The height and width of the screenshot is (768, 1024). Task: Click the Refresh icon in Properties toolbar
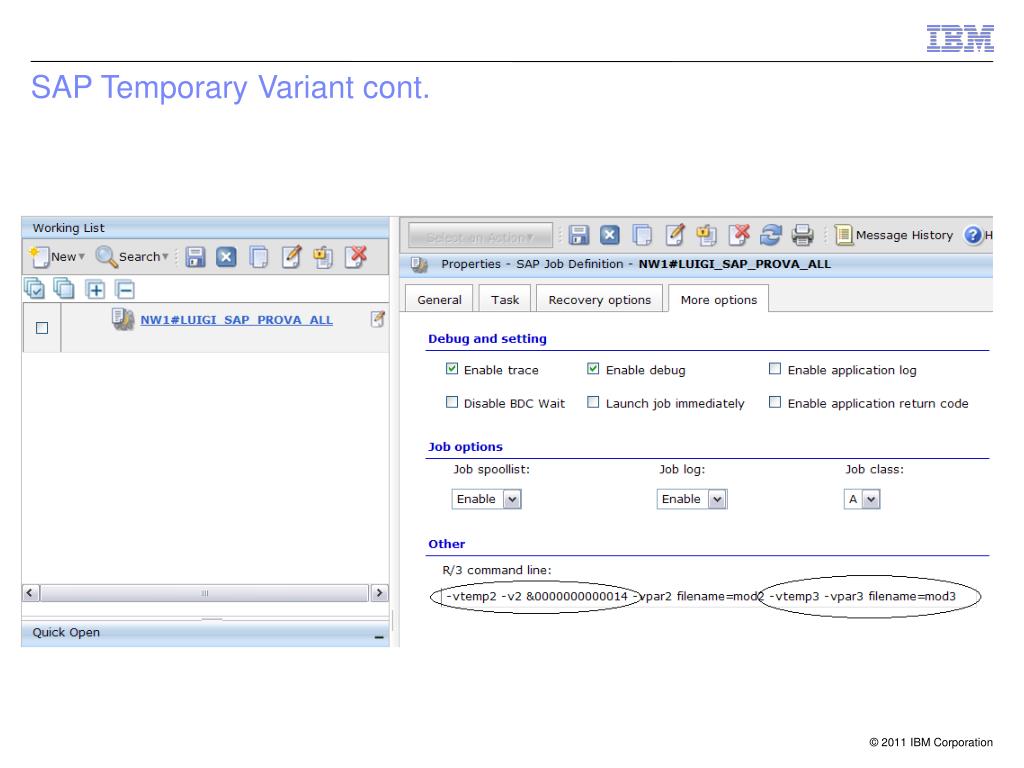coord(771,234)
